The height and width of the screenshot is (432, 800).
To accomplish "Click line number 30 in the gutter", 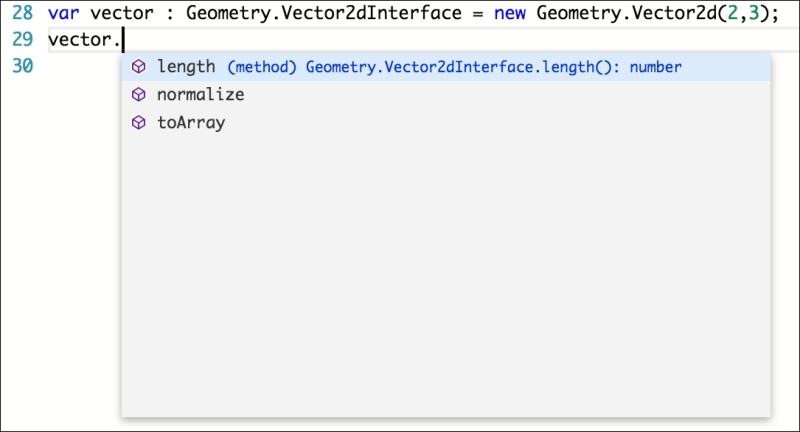I will coord(22,66).
